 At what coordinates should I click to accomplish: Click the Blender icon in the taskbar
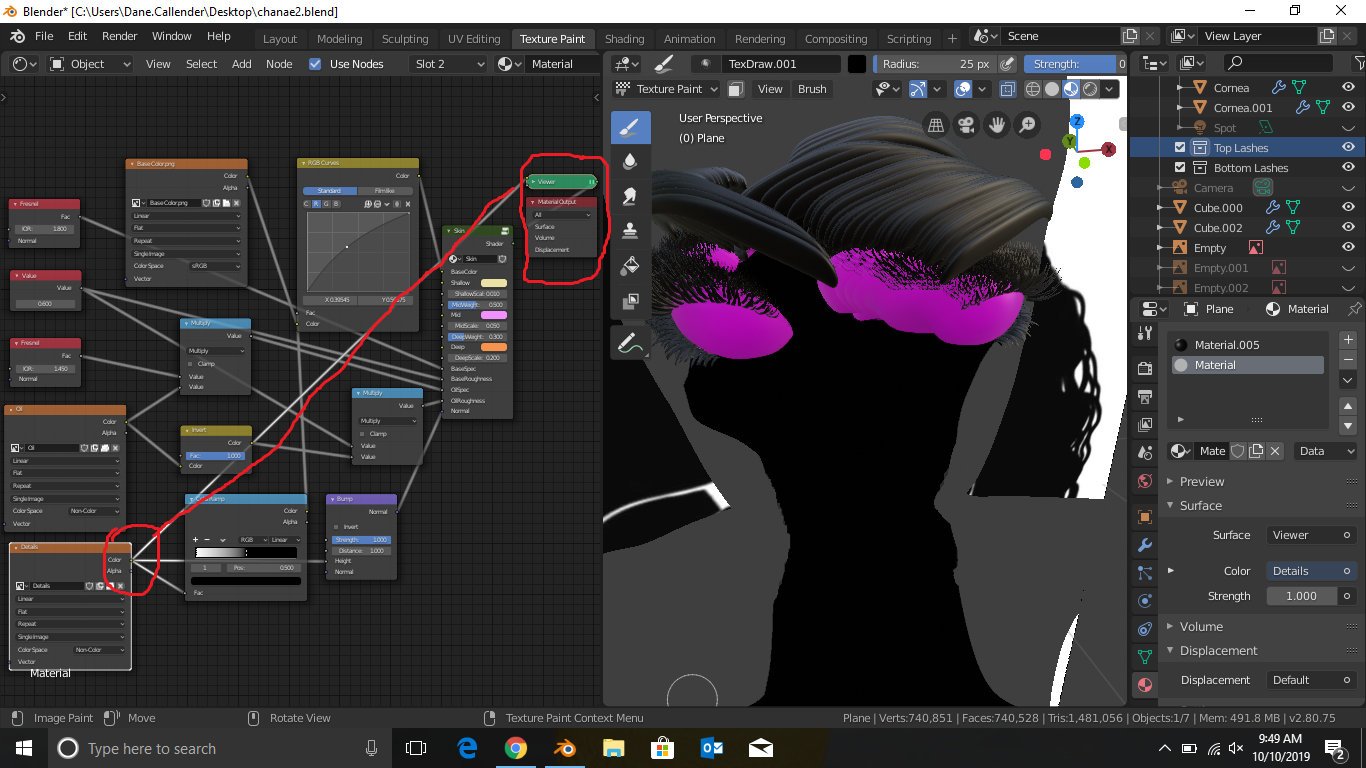[564, 748]
